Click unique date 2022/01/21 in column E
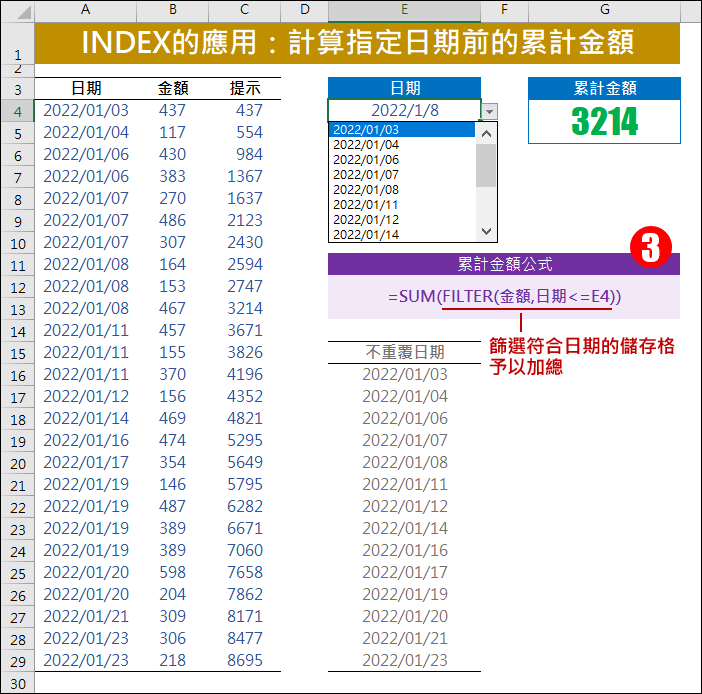 point(404,638)
